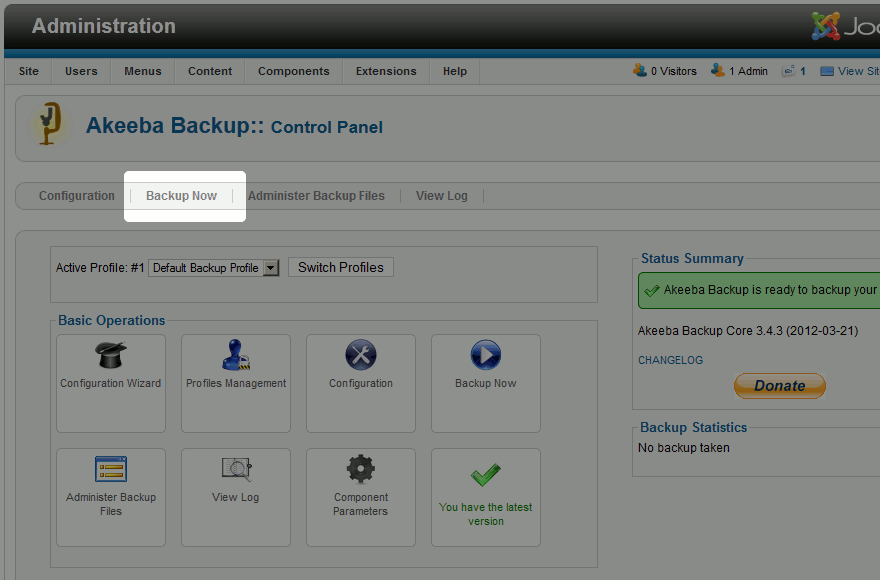Viewport: 880px width, 580px height.
Task: Click the Switch Profiles button
Action: point(341,267)
